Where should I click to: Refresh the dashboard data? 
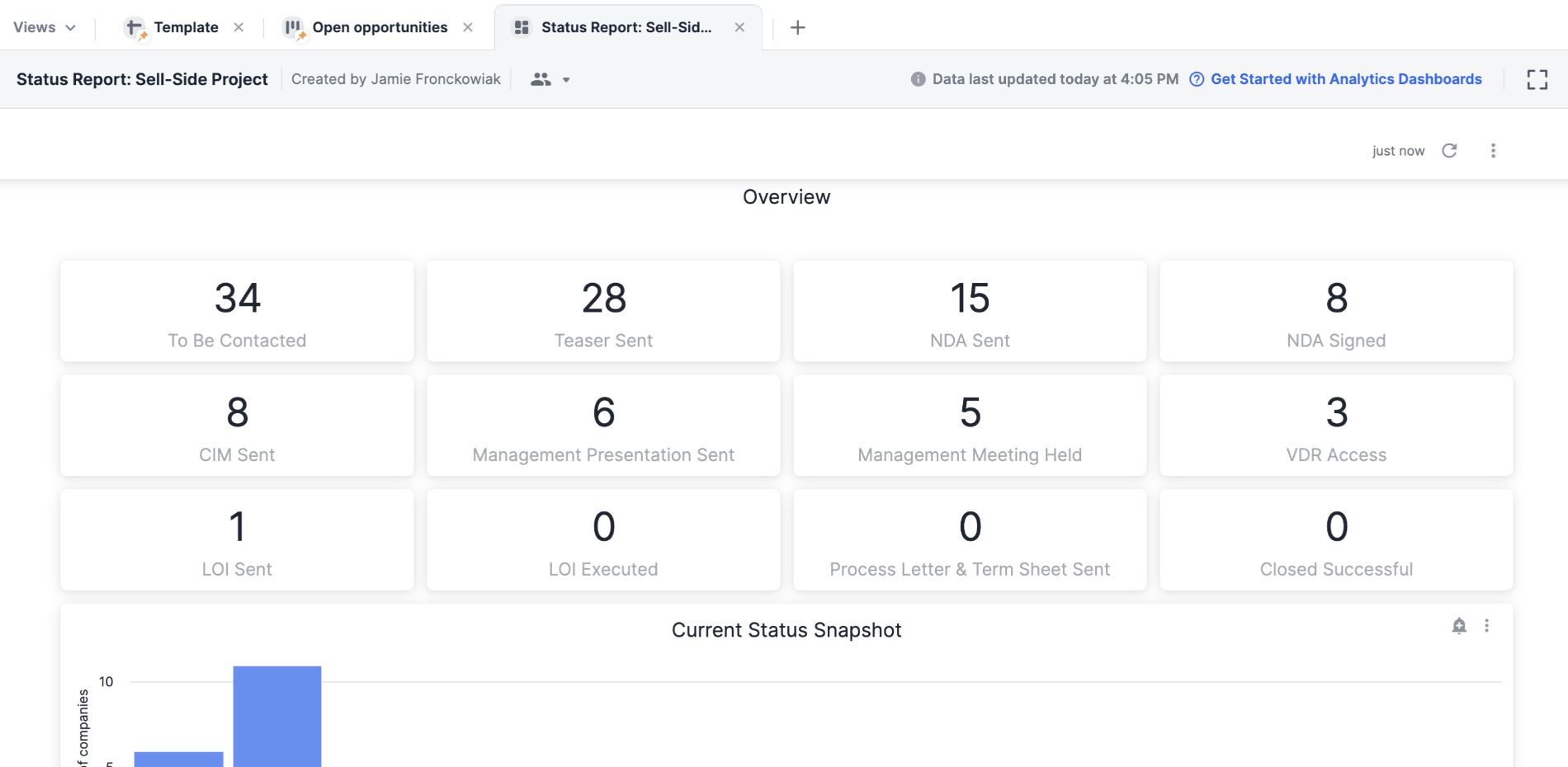click(x=1450, y=150)
